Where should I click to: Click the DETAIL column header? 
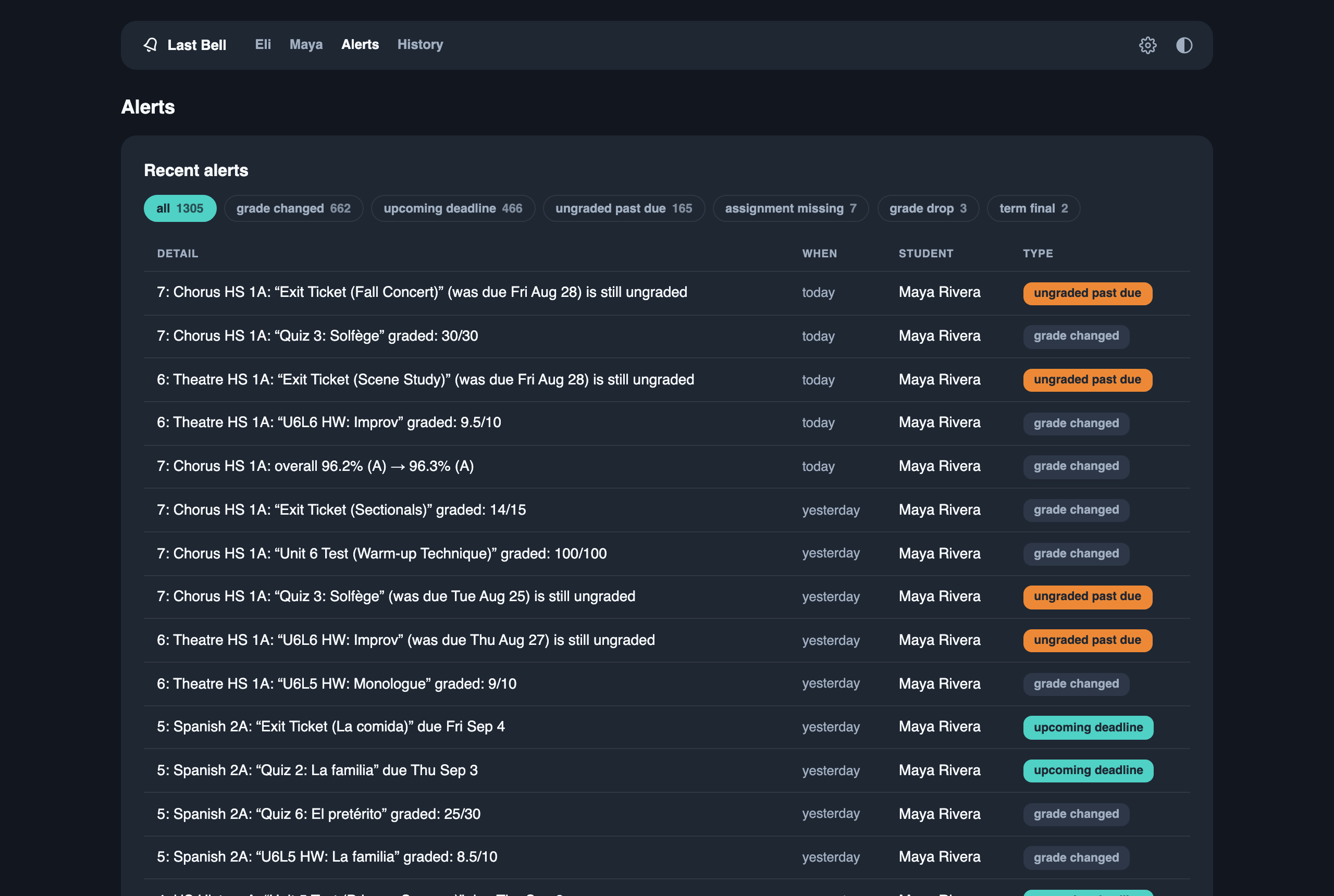click(178, 254)
